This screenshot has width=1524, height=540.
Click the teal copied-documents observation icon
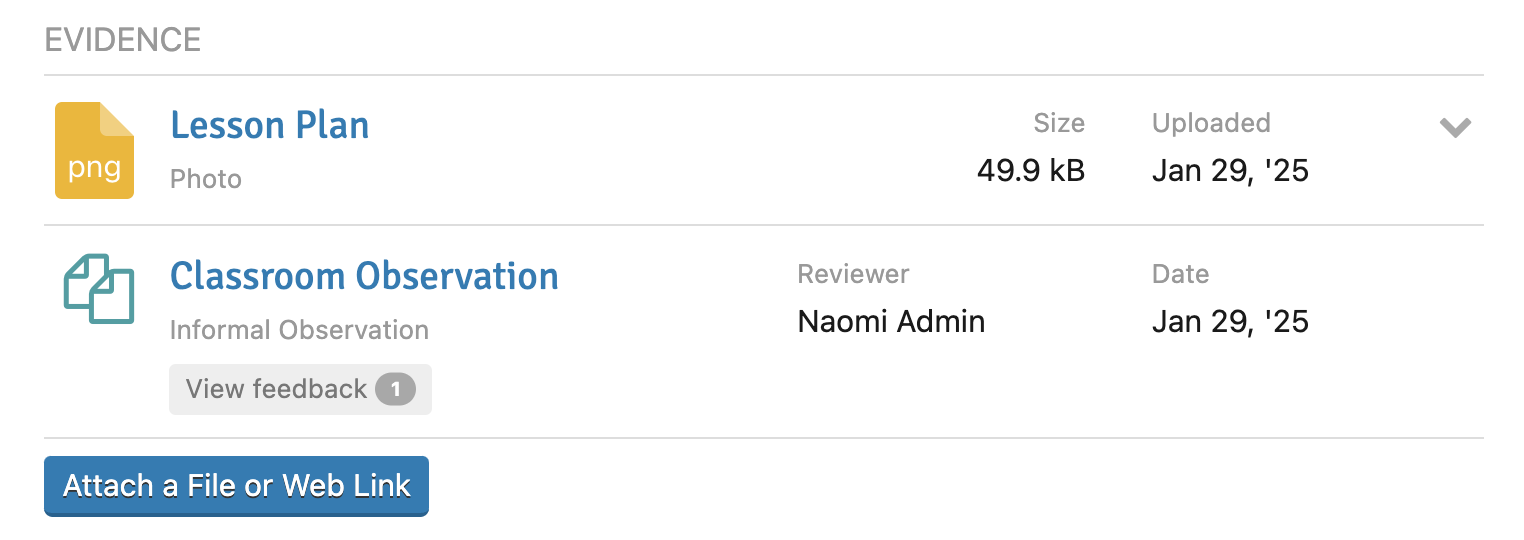99,290
